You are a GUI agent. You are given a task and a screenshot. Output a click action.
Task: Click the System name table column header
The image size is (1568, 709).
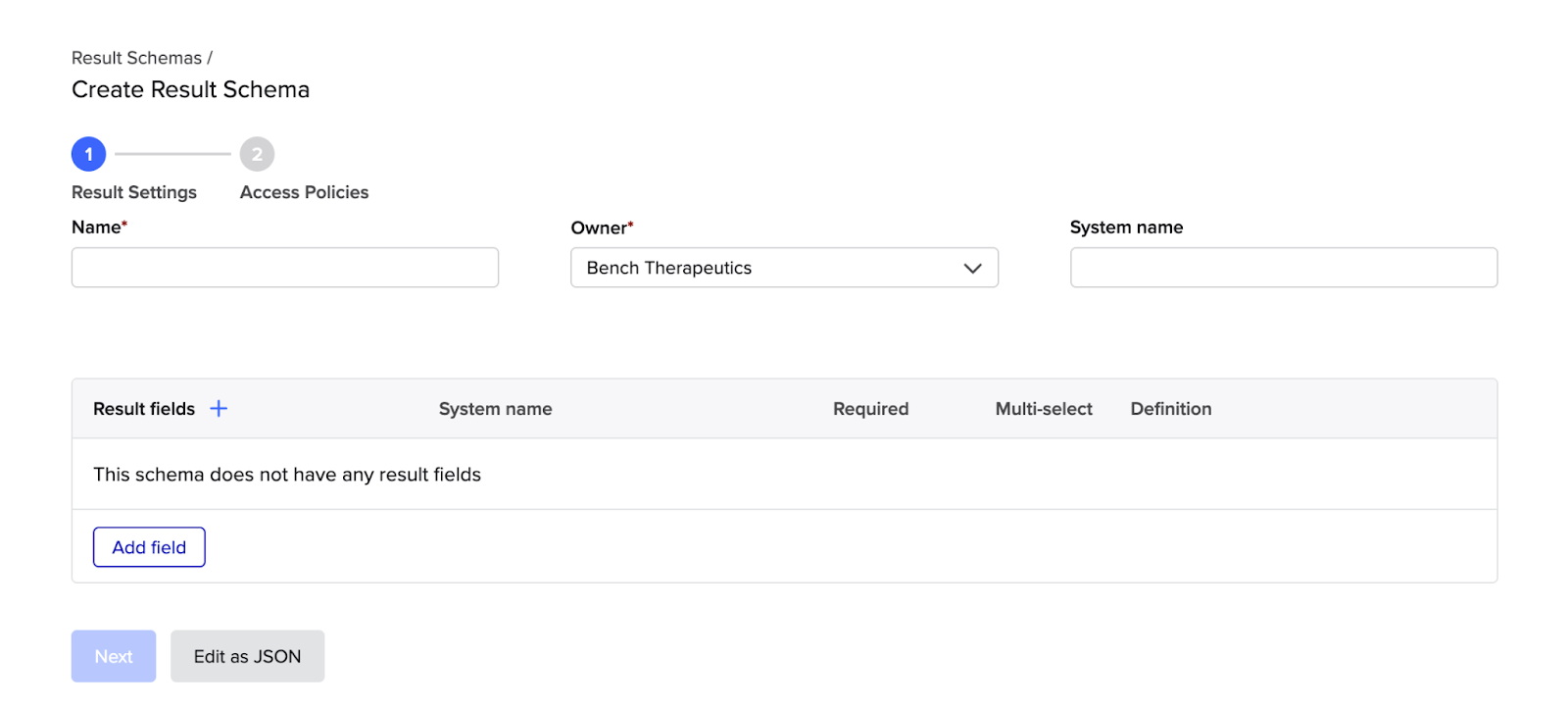495,409
